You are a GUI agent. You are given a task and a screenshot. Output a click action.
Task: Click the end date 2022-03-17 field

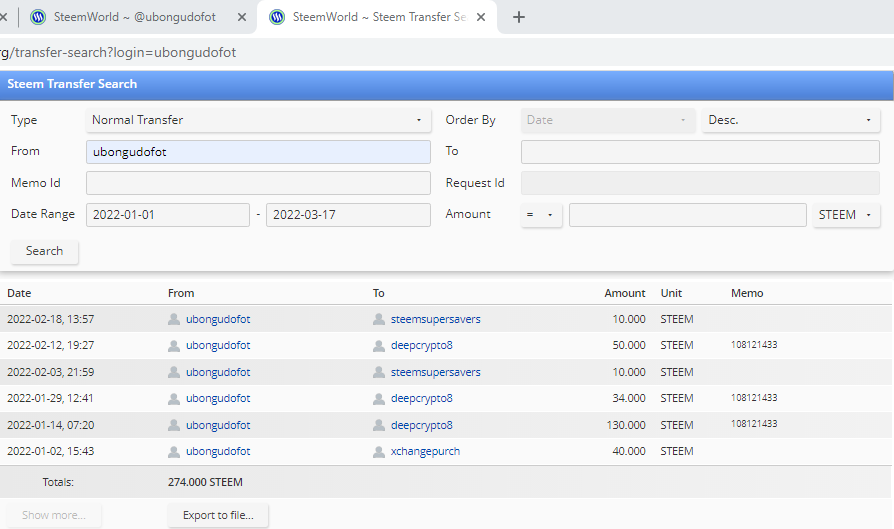348,215
